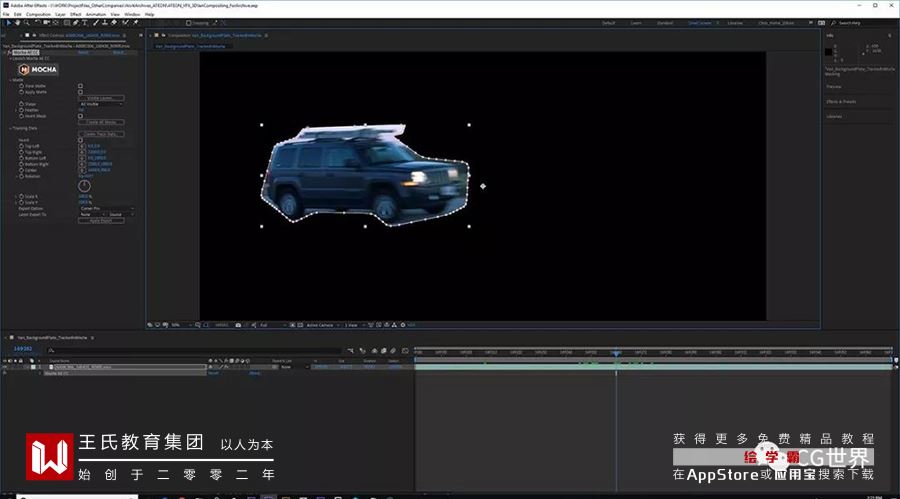Viewport: 900px width, 499px height.
Task: Toggle stopwatch for Scale X
Action: [x=21, y=196]
